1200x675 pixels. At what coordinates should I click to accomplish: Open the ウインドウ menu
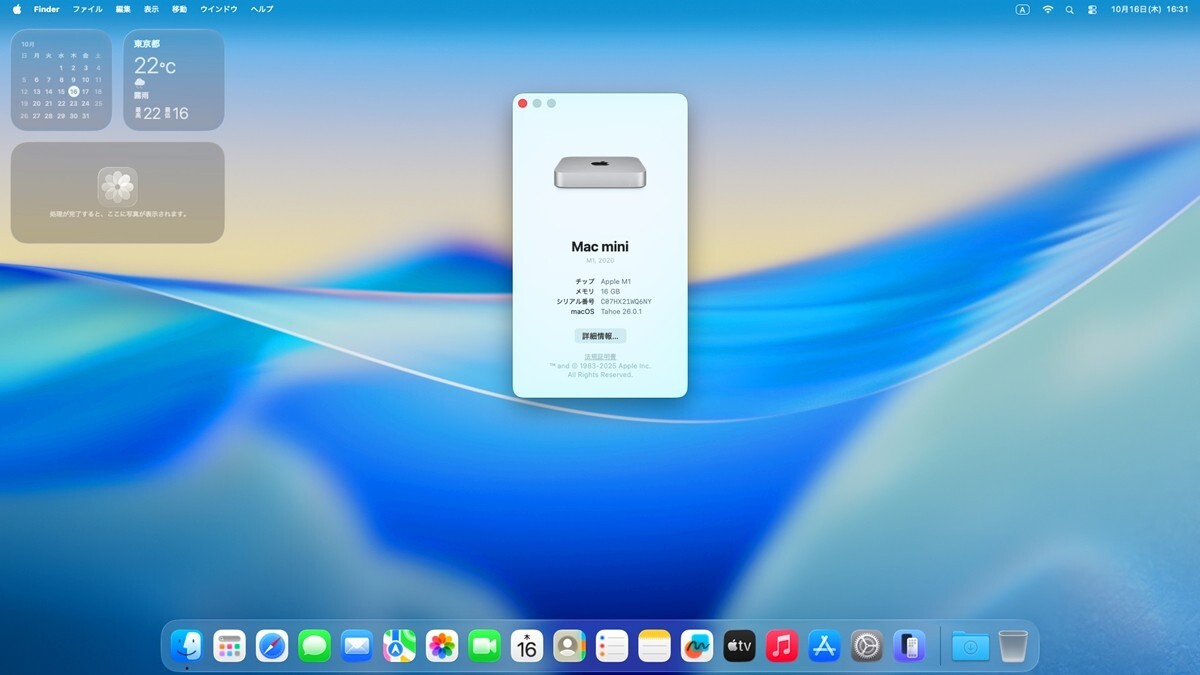(x=219, y=9)
